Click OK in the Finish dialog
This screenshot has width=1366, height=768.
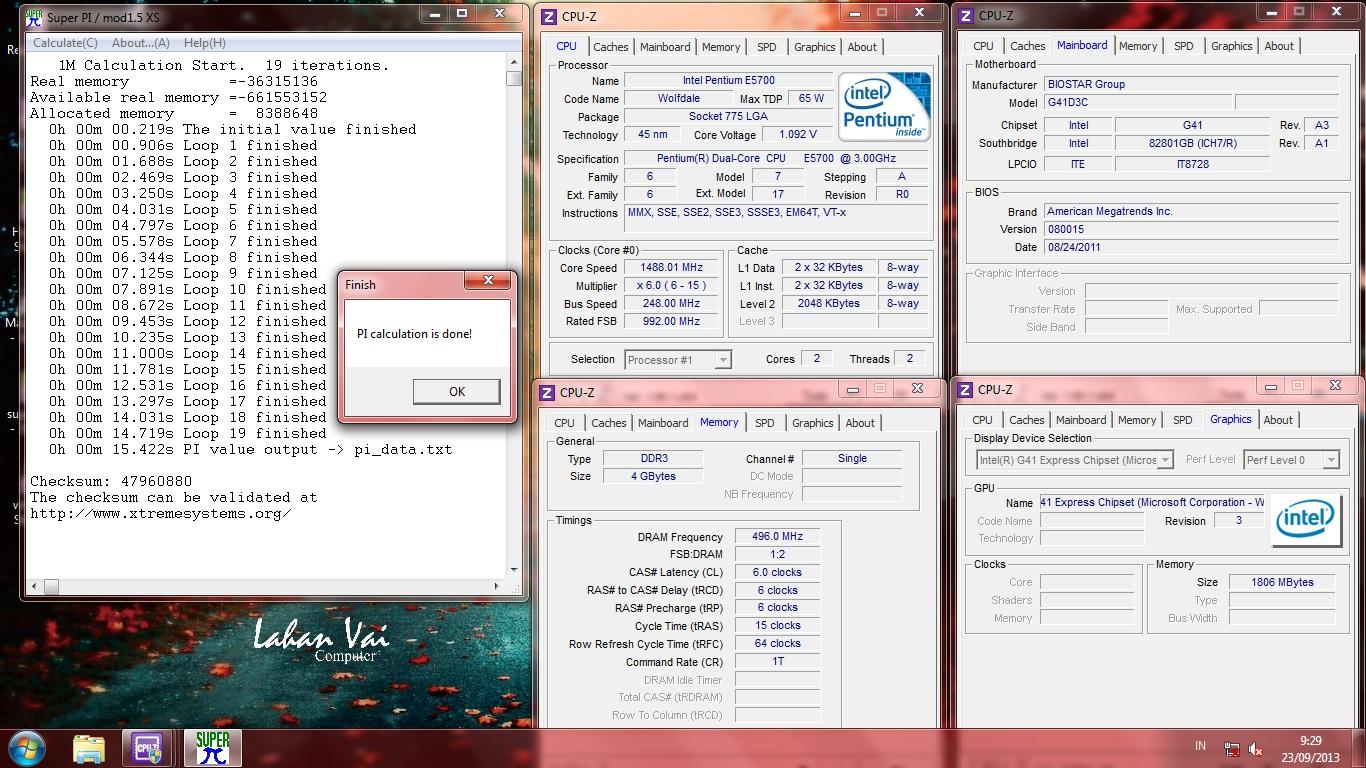[x=456, y=391]
